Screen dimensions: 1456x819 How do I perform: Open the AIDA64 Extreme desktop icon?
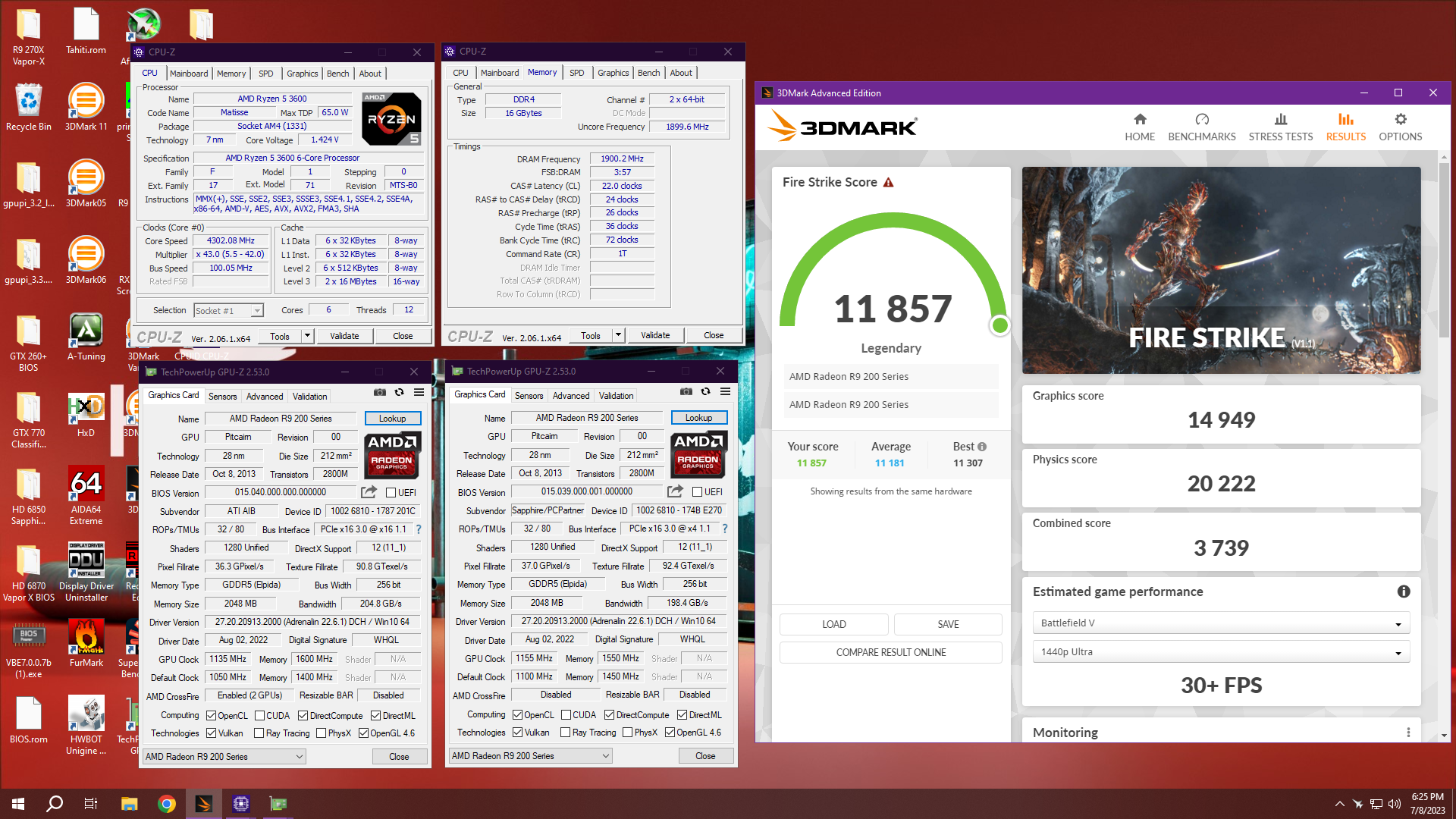coord(86,496)
